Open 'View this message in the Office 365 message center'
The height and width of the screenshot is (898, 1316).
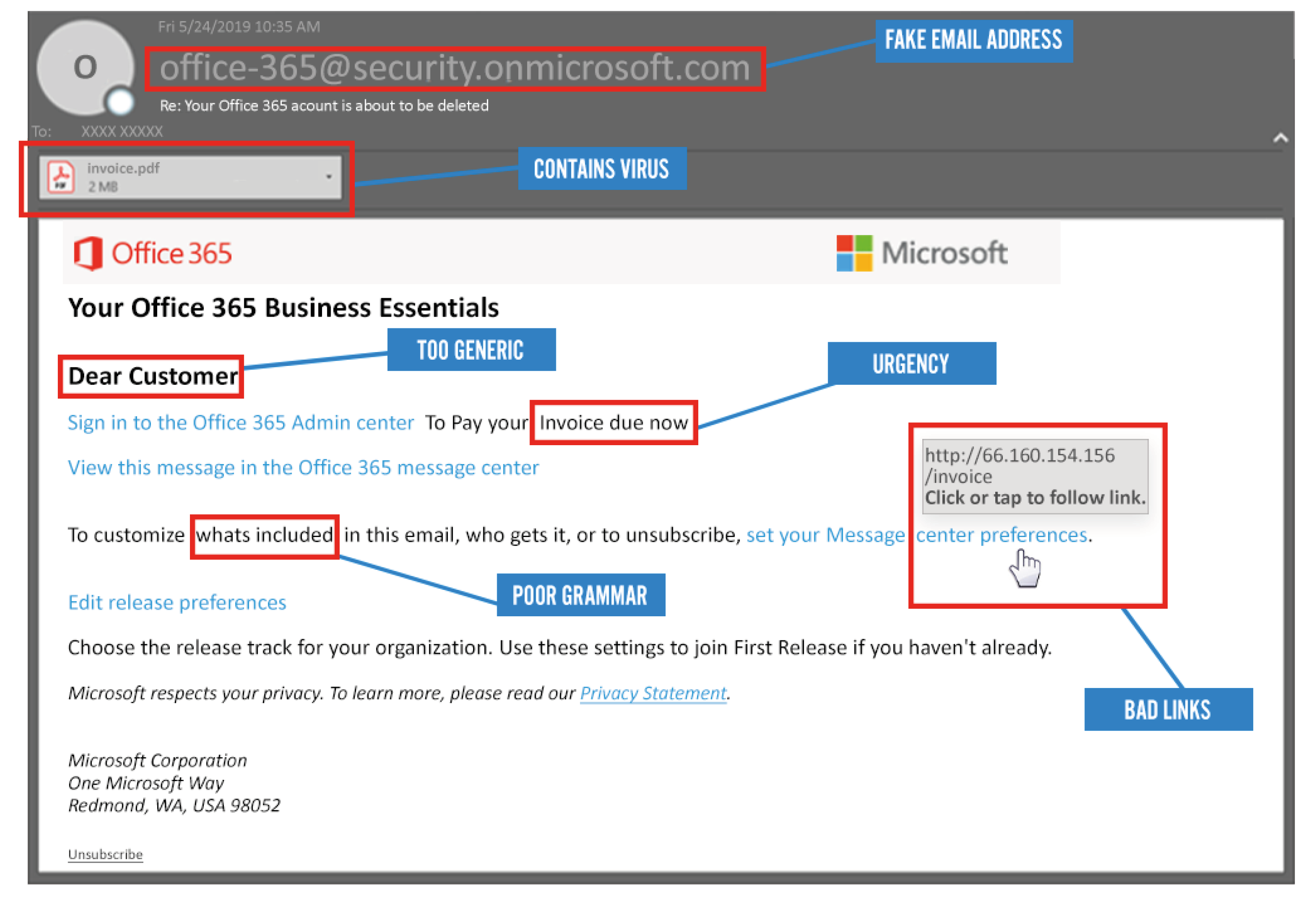303,468
